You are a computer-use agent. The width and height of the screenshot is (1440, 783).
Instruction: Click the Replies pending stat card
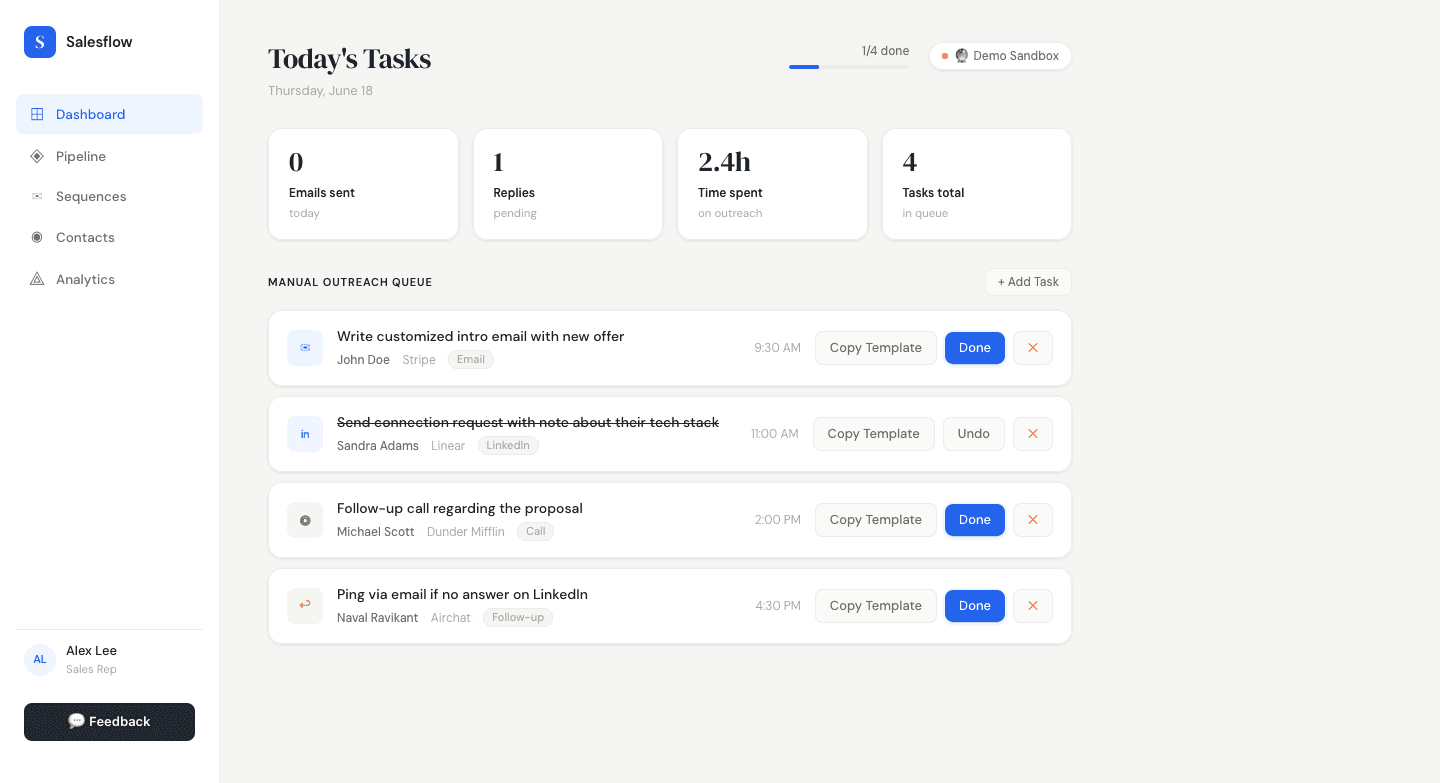pyautogui.click(x=568, y=184)
